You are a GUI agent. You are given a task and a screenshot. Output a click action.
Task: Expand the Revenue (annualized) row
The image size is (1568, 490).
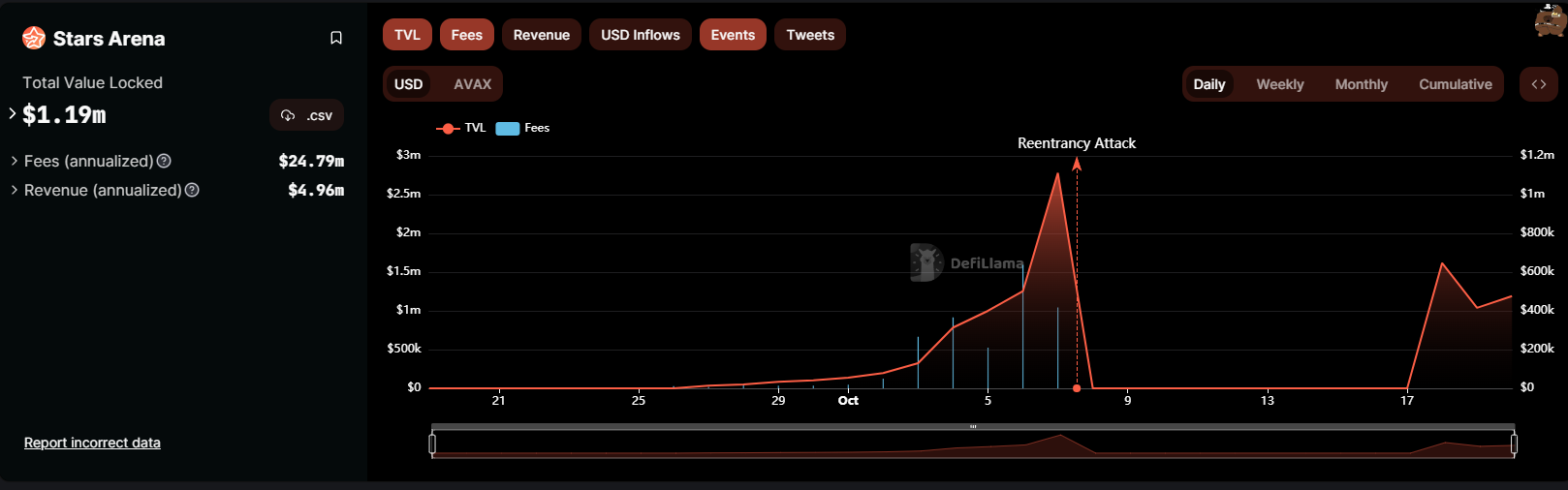[14, 190]
